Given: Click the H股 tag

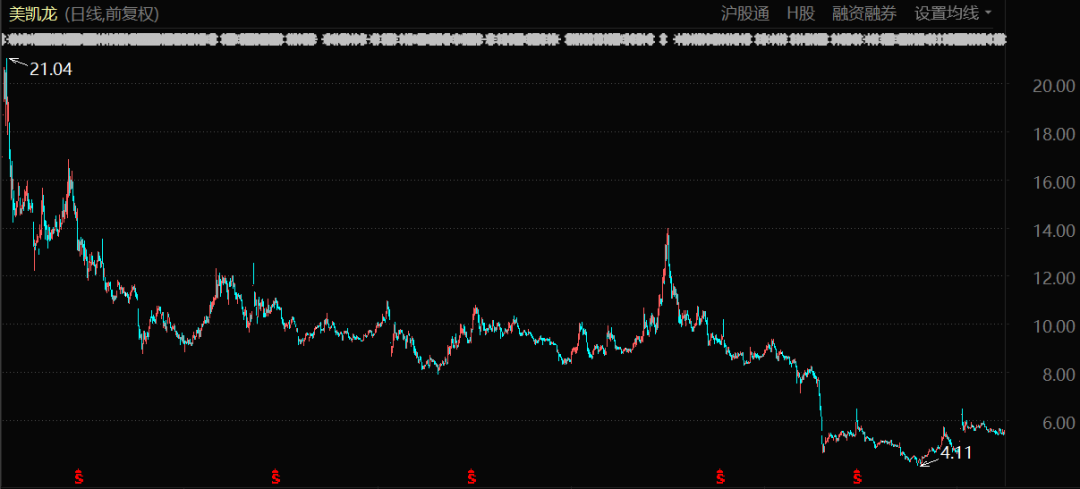Looking at the screenshot, I should coord(800,13).
